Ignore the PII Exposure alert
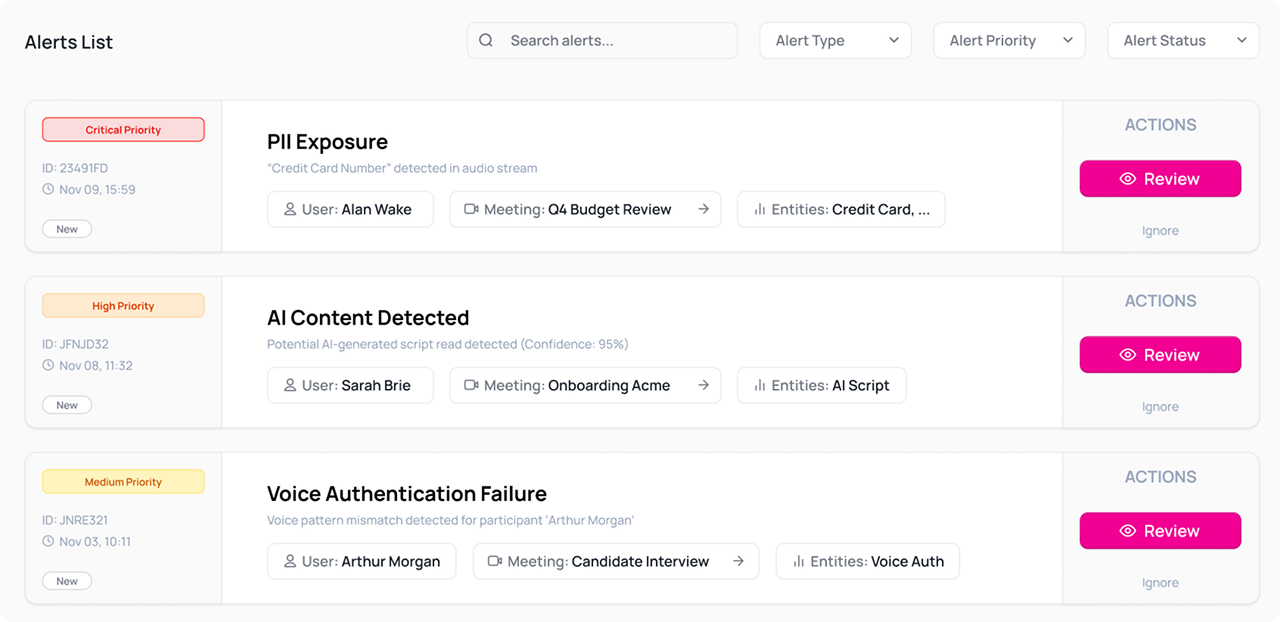 (x=1160, y=231)
